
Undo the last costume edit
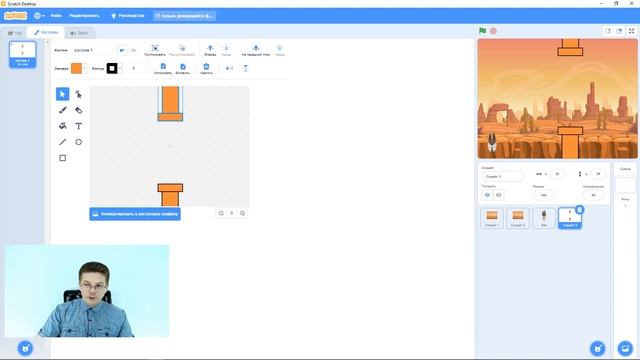[122, 50]
